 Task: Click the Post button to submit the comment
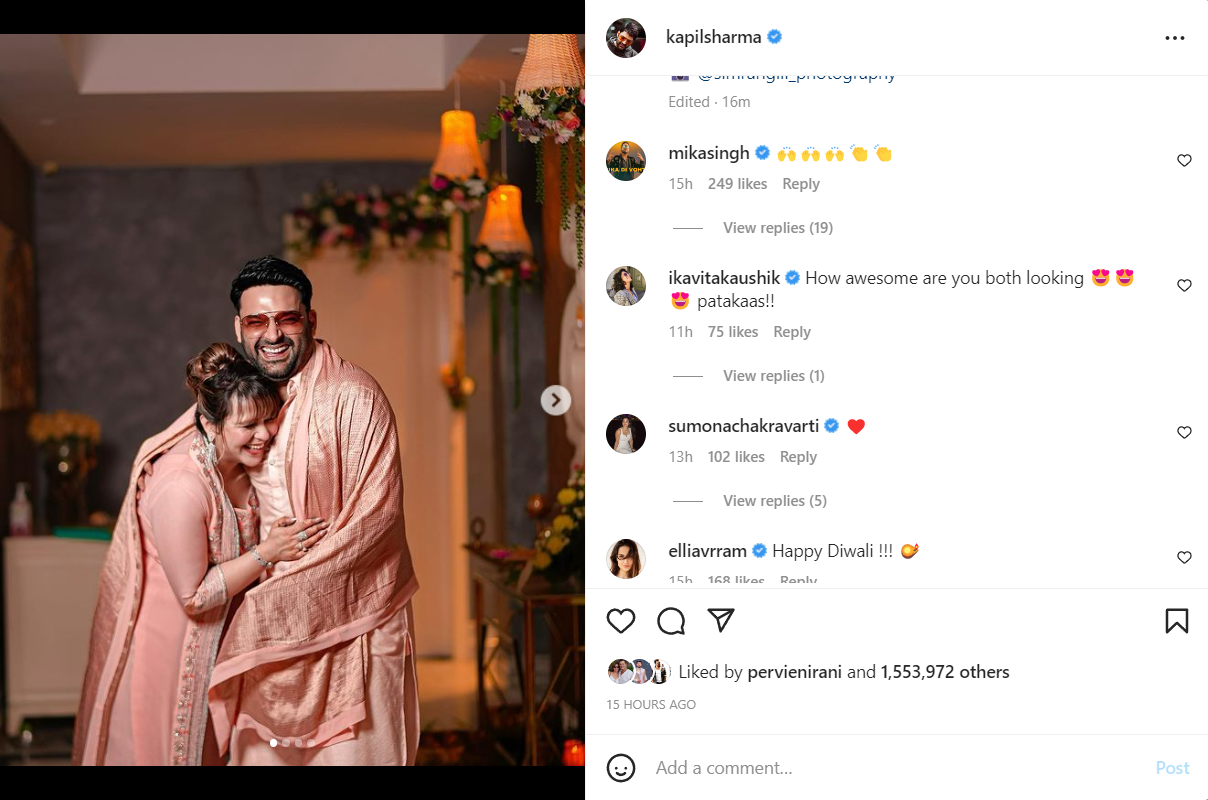coord(1172,768)
